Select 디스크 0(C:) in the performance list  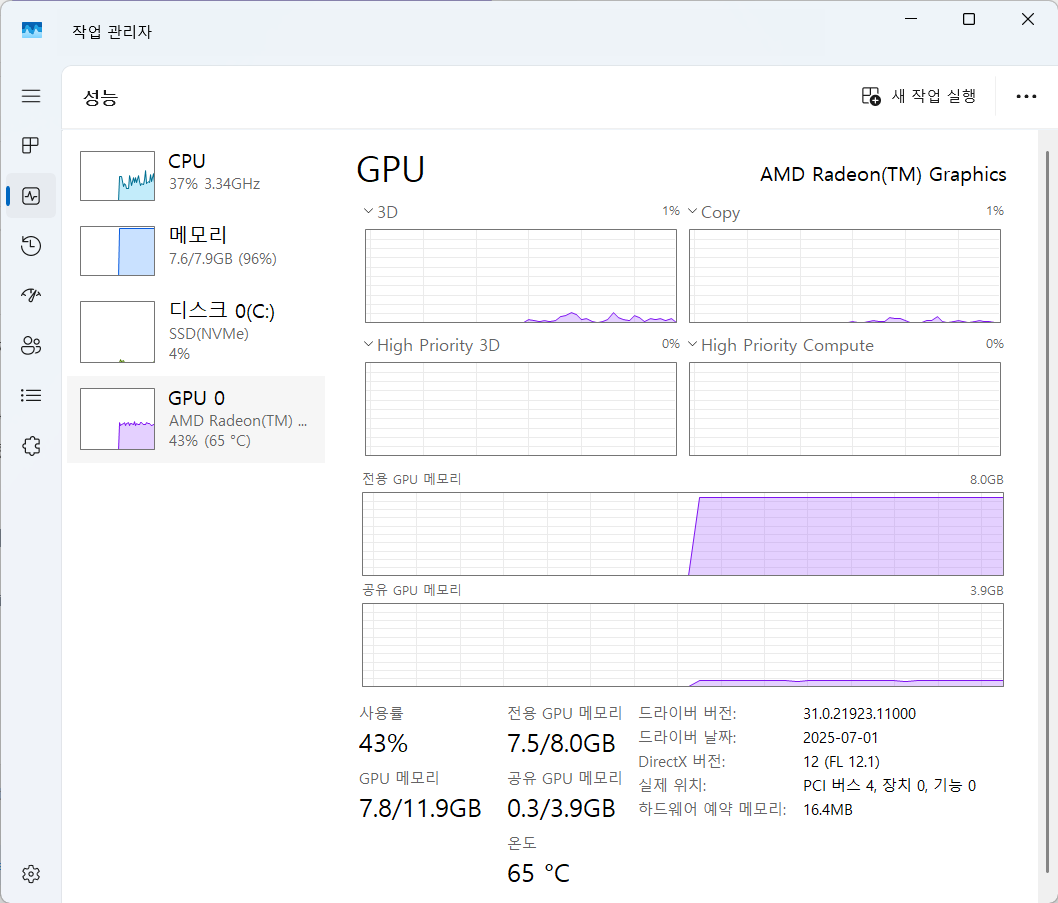pyautogui.click(x=196, y=331)
